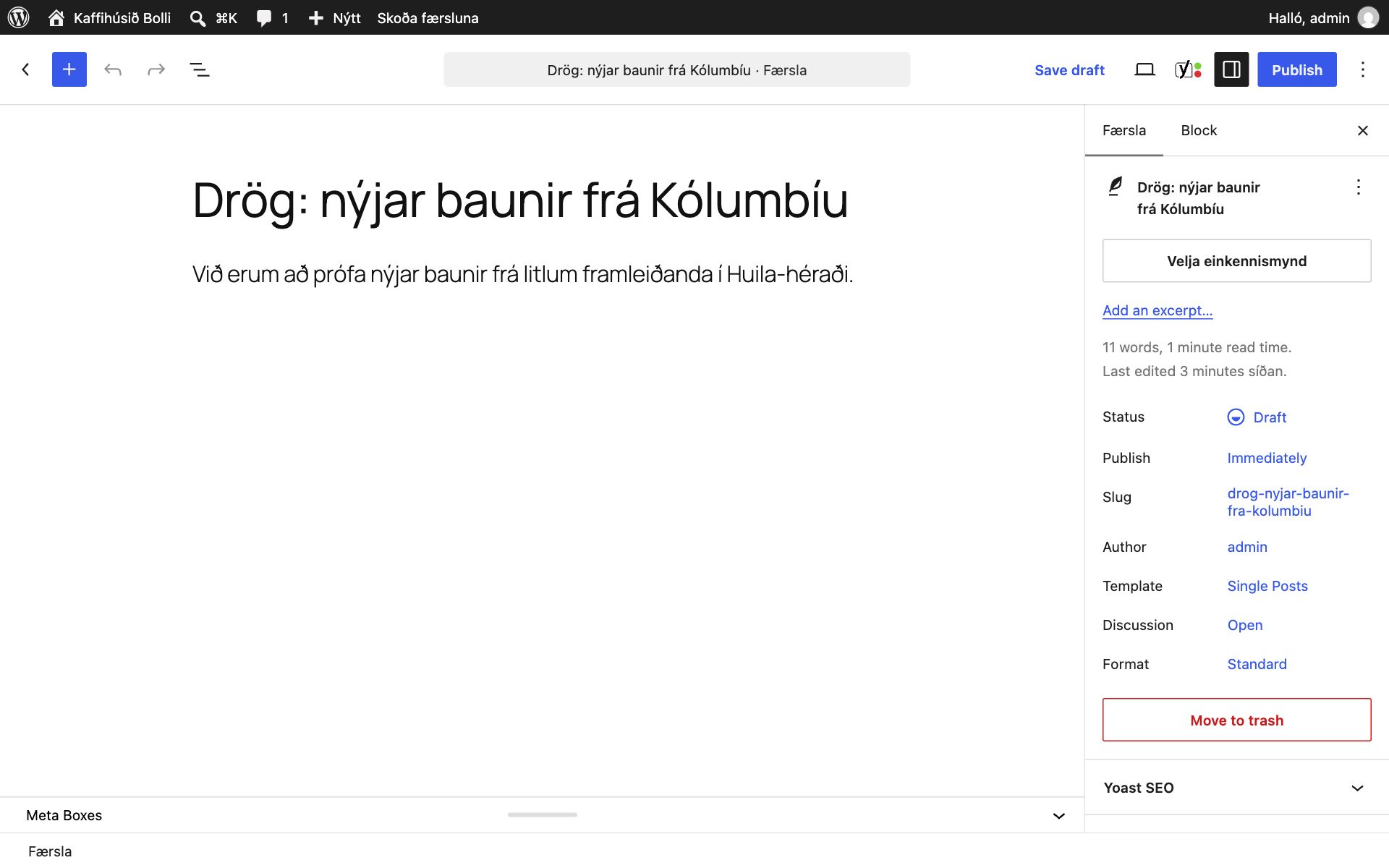
Task: Click the Meta Boxes resize handle
Action: click(x=542, y=814)
